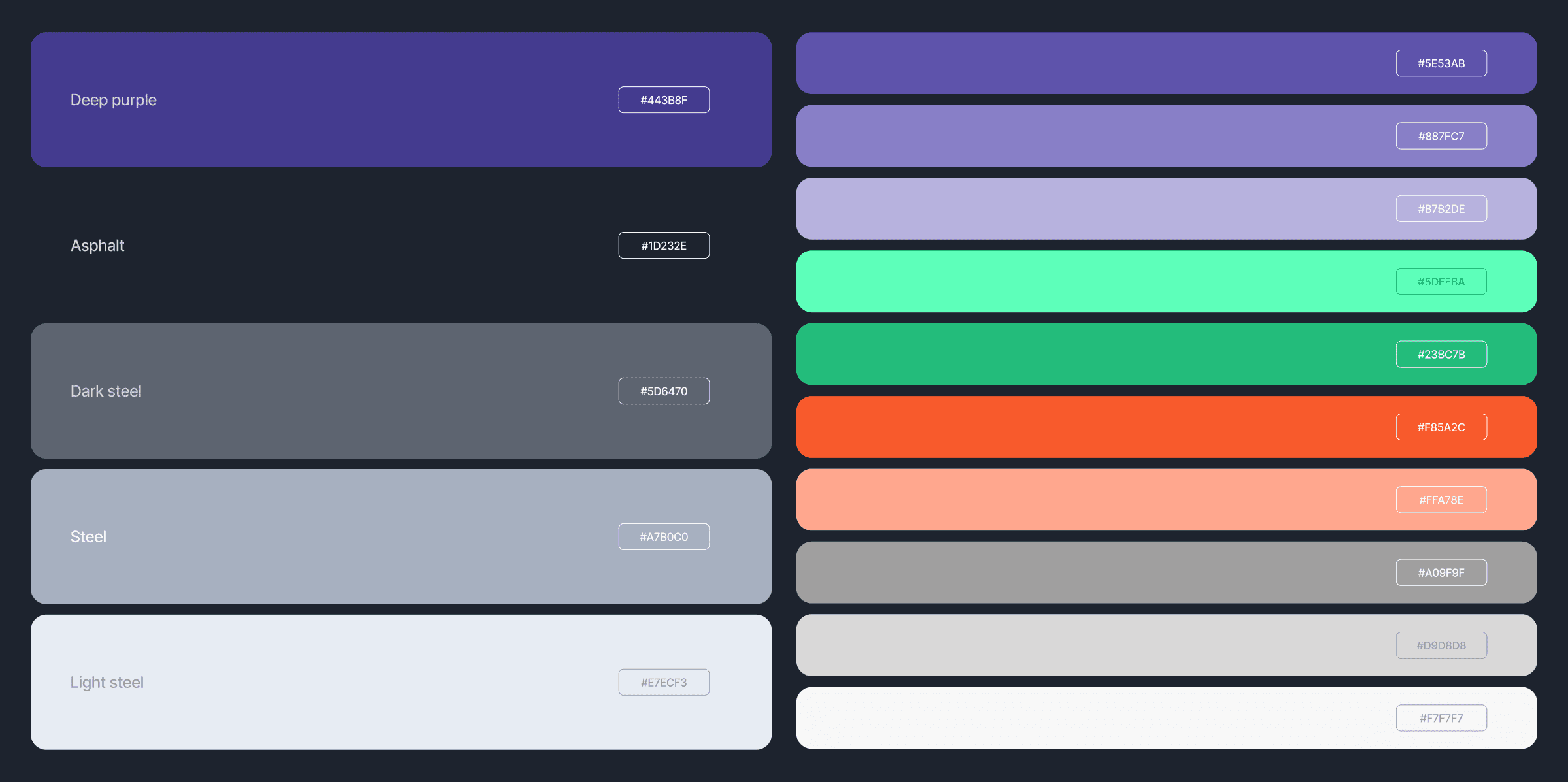1568x782 pixels.
Task: Click the #1D232E hex code for Asphalt
Action: 664,245
